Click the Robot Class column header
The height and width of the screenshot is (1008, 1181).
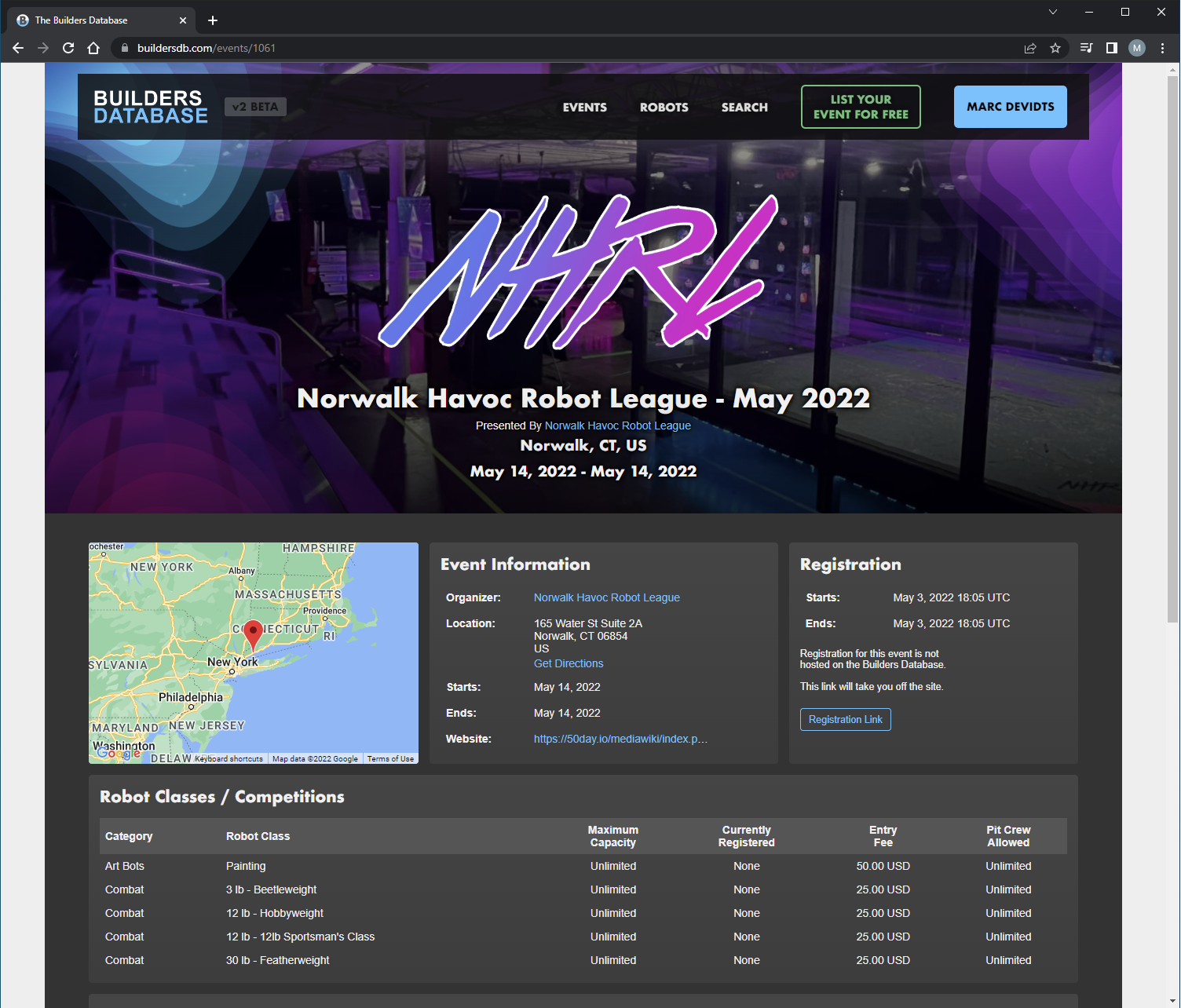click(258, 836)
